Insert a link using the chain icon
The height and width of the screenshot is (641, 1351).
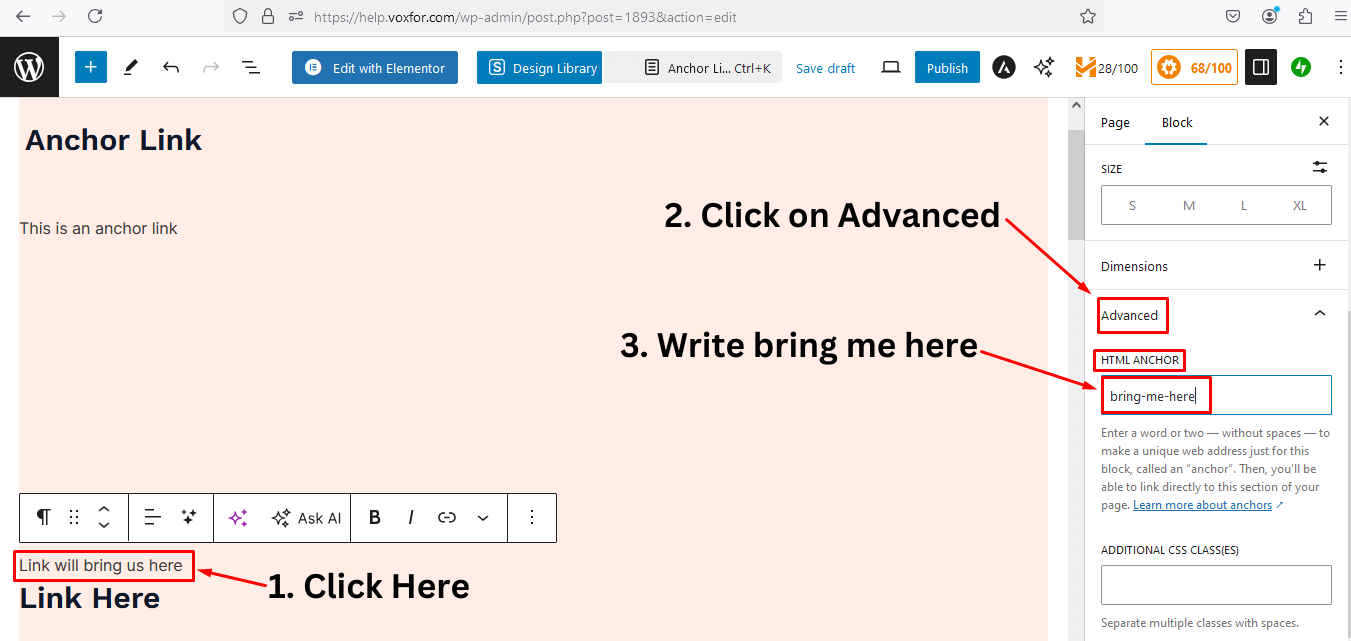pyautogui.click(x=447, y=517)
